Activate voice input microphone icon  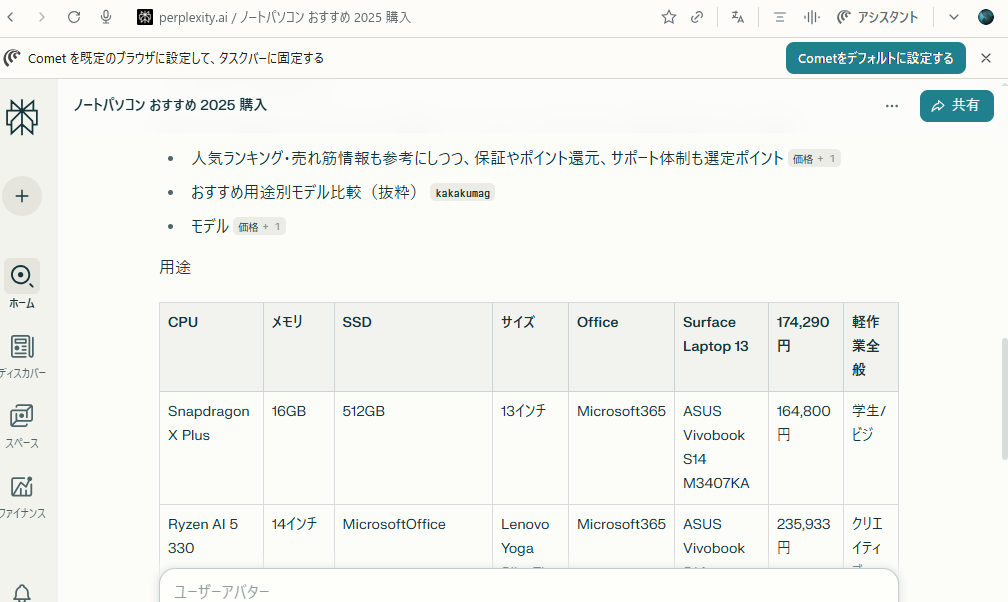click(106, 17)
